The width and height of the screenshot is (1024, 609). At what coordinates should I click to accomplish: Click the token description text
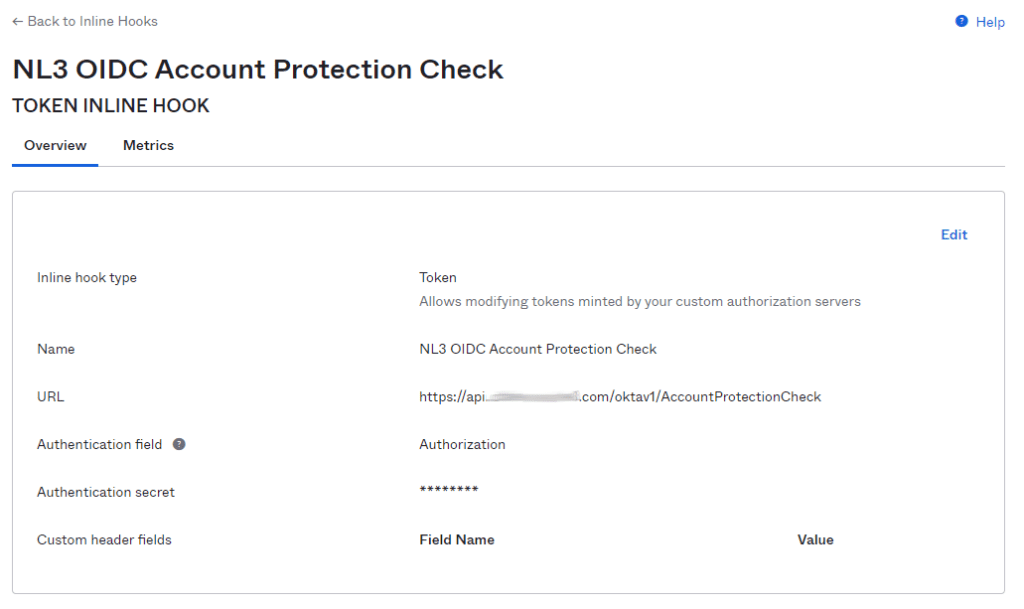[x=639, y=302]
